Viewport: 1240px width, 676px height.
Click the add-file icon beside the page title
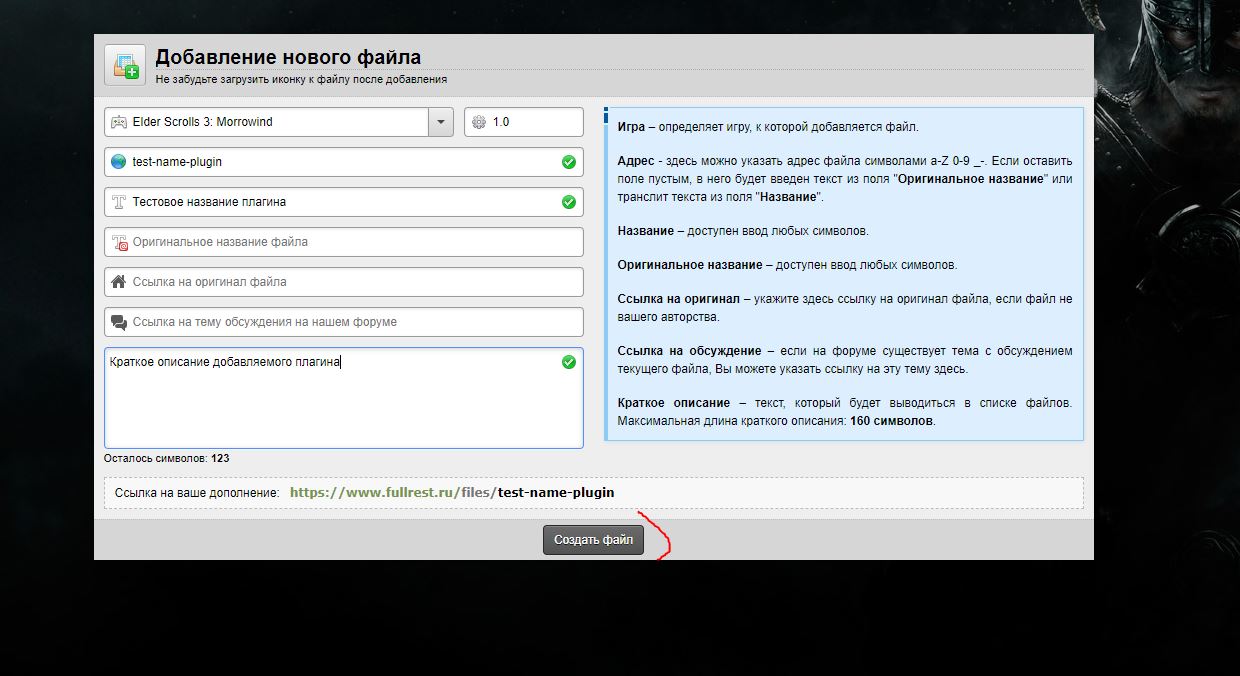(125, 66)
